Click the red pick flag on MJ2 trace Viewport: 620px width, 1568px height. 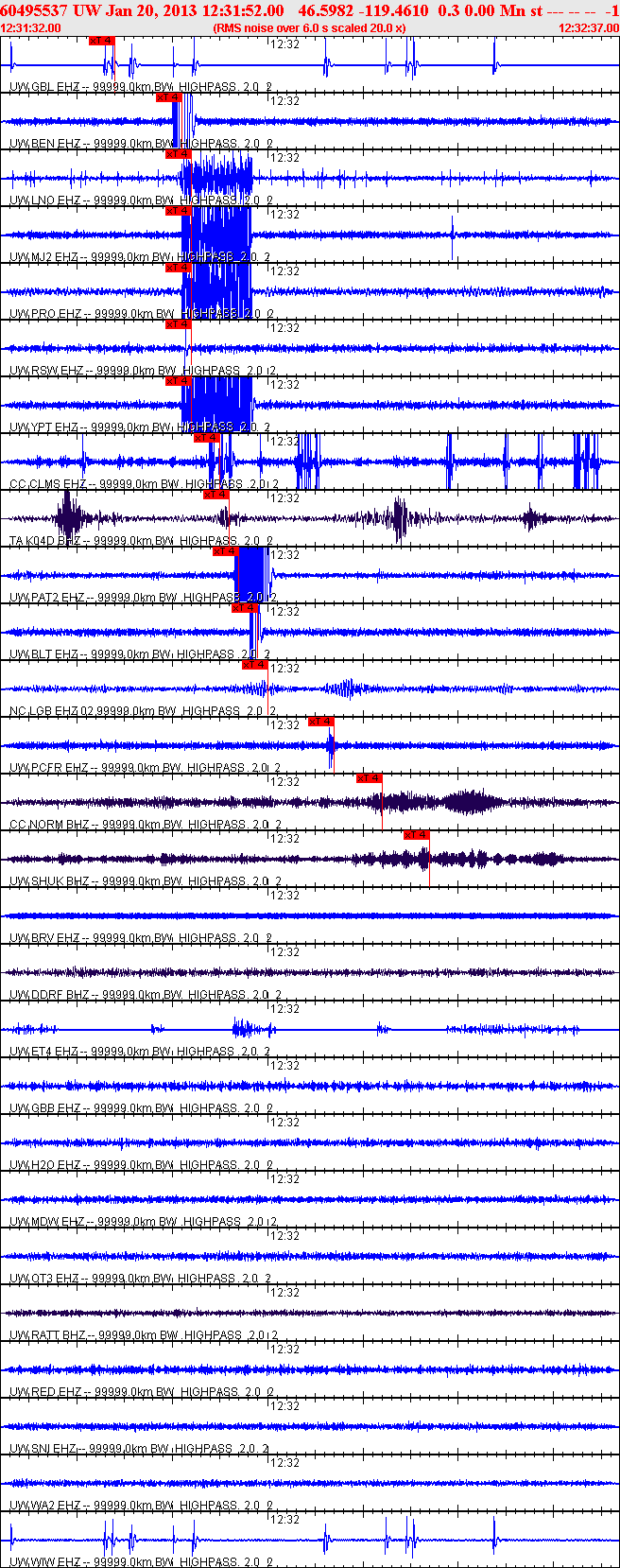[178, 211]
